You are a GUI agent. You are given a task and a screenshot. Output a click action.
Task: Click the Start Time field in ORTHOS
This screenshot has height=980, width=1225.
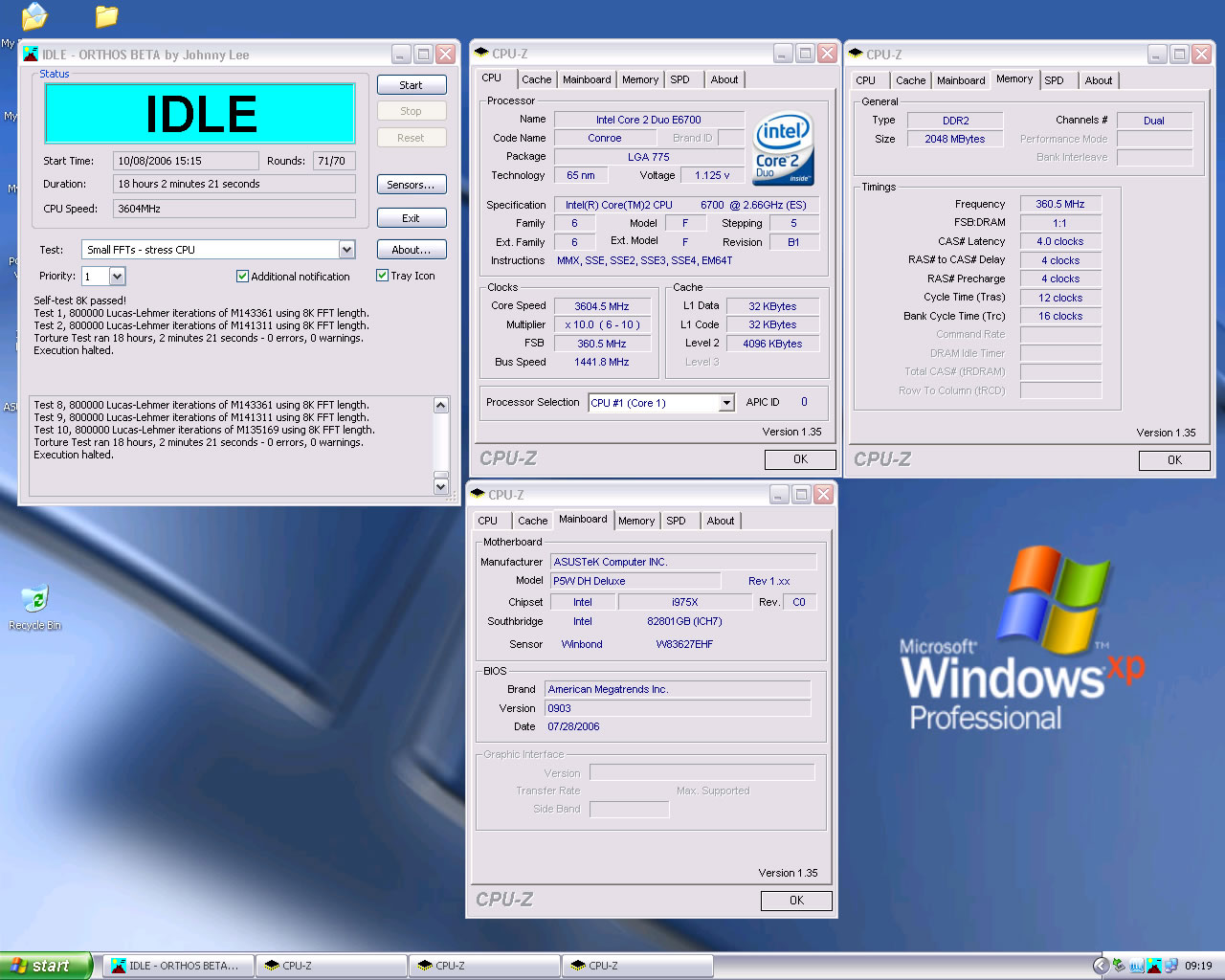pyautogui.click(x=186, y=161)
